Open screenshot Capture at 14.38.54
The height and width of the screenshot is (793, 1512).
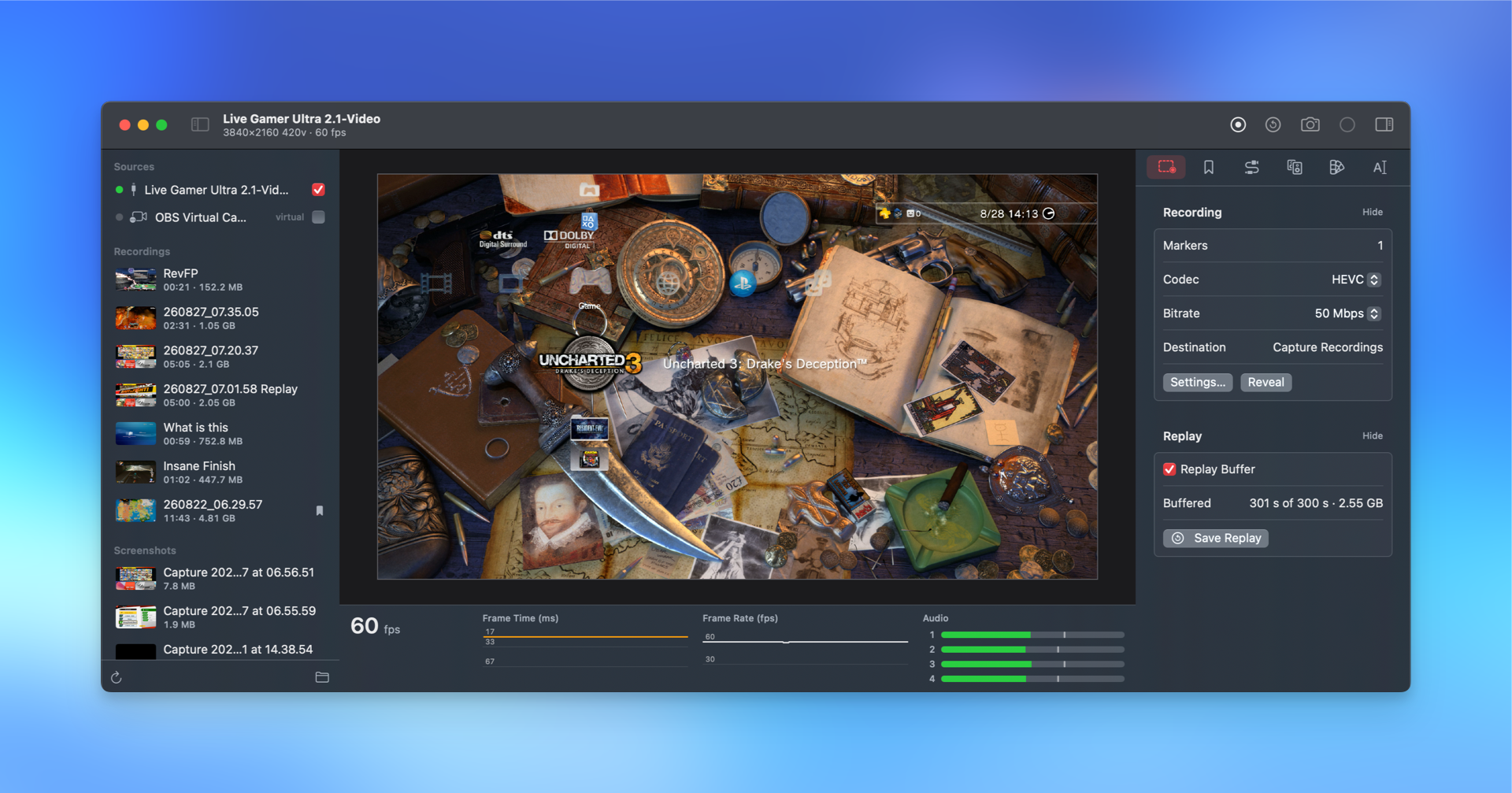[x=220, y=650]
